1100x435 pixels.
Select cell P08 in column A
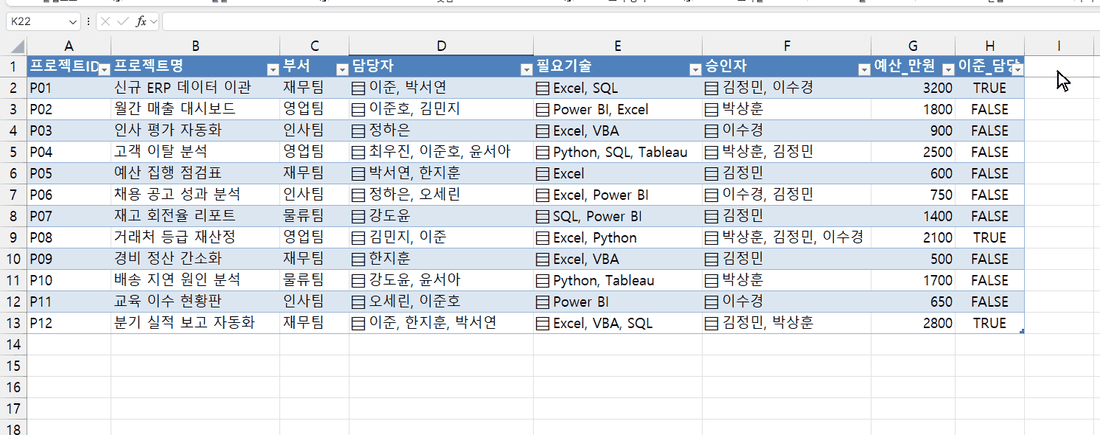[x=69, y=238]
